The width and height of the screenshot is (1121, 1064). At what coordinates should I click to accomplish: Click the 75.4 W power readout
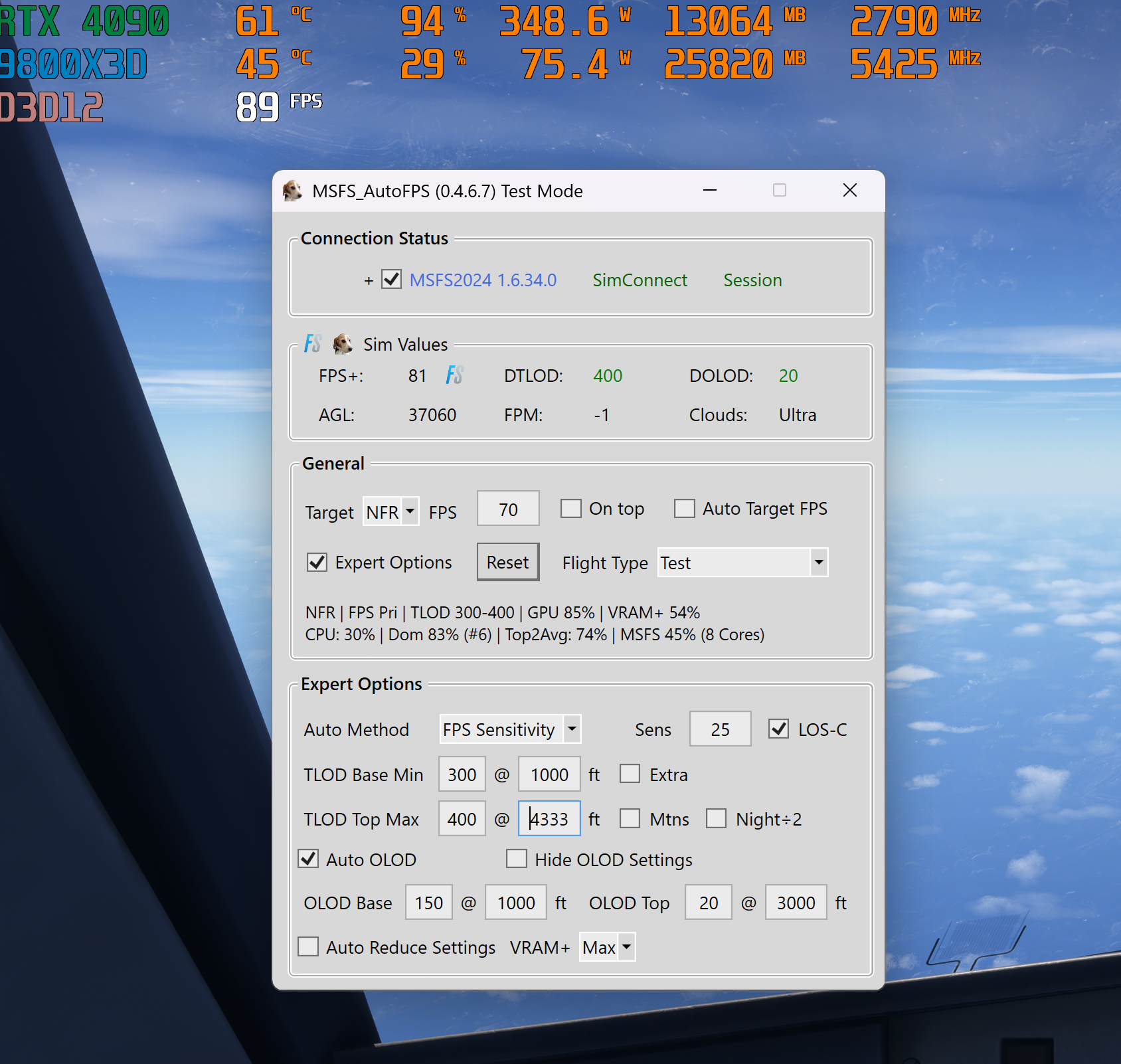click(576, 64)
